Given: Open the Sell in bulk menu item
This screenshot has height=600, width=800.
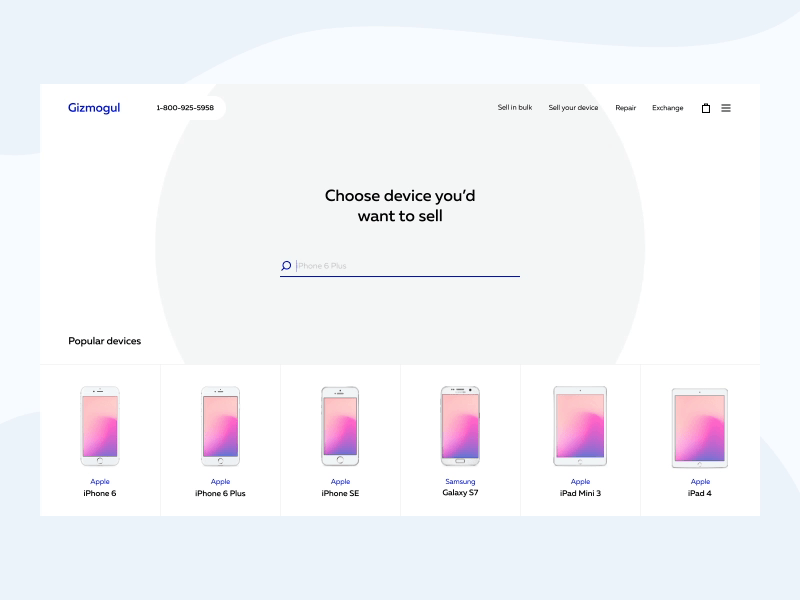Looking at the screenshot, I should pos(513,107).
